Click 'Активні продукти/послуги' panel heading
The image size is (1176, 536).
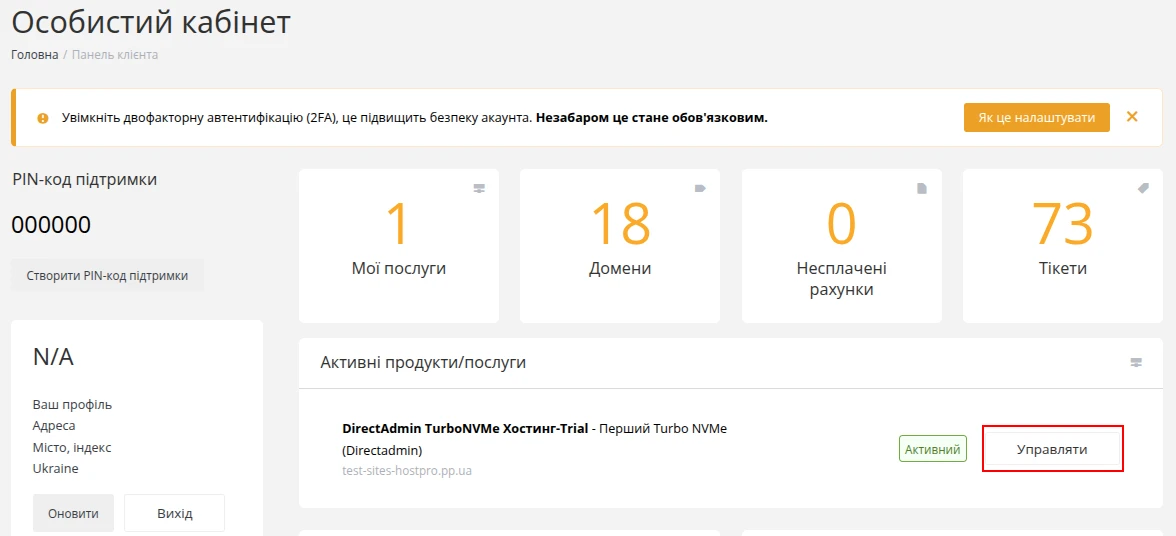click(423, 363)
